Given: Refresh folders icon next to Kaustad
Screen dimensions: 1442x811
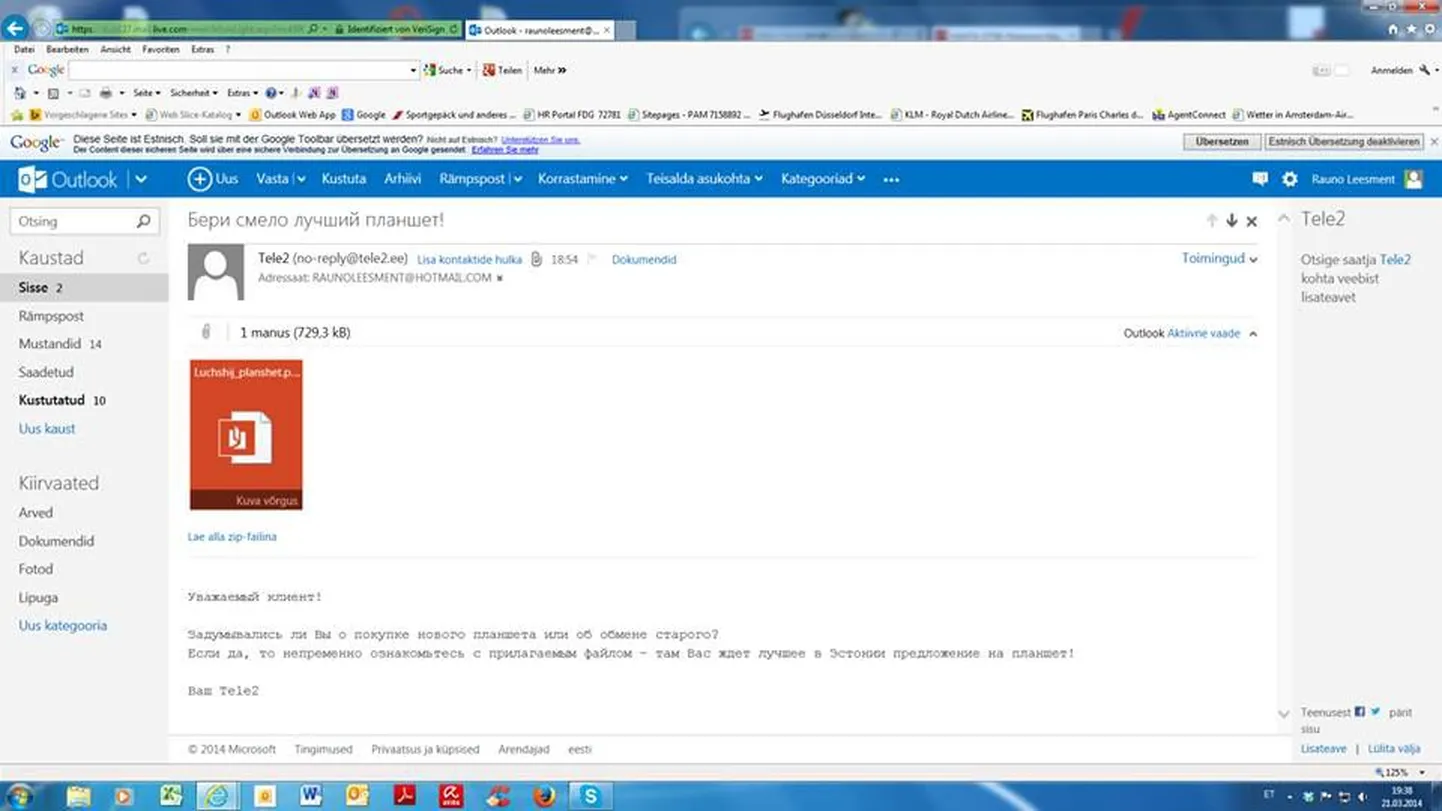Looking at the screenshot, I should pyautogui.click(x=143, y=258).
